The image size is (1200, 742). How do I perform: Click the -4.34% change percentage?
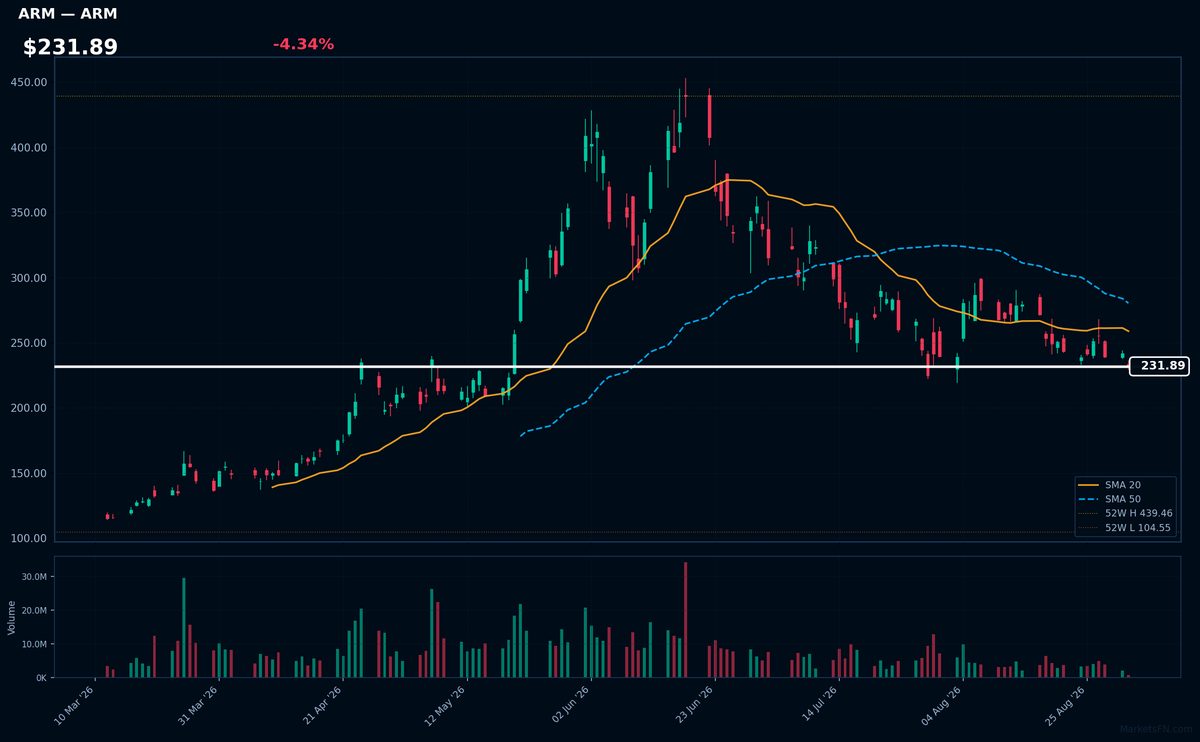pyautogui.click(x=303, y=44)
